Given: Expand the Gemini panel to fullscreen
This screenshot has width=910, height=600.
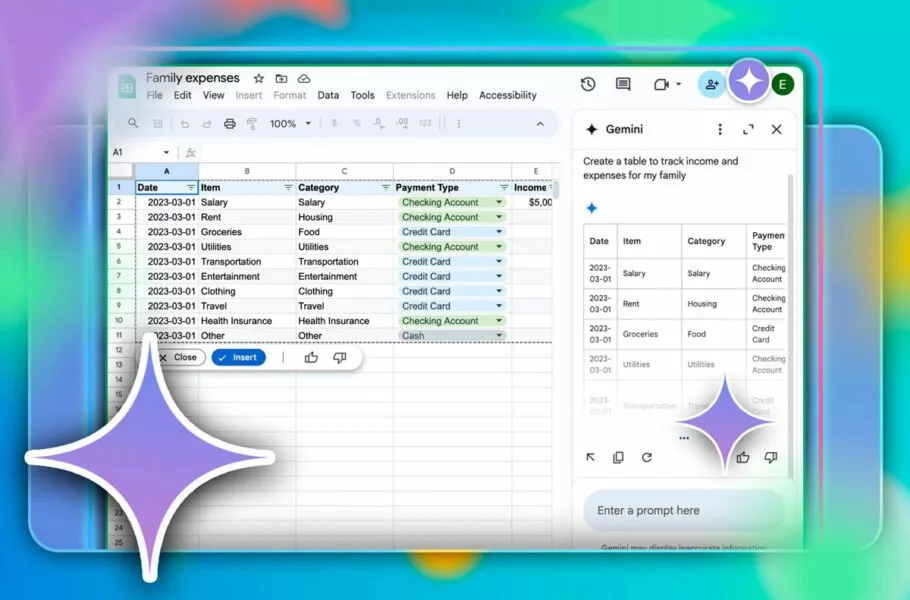Looking at the screenshot, I should pos(748,129).
